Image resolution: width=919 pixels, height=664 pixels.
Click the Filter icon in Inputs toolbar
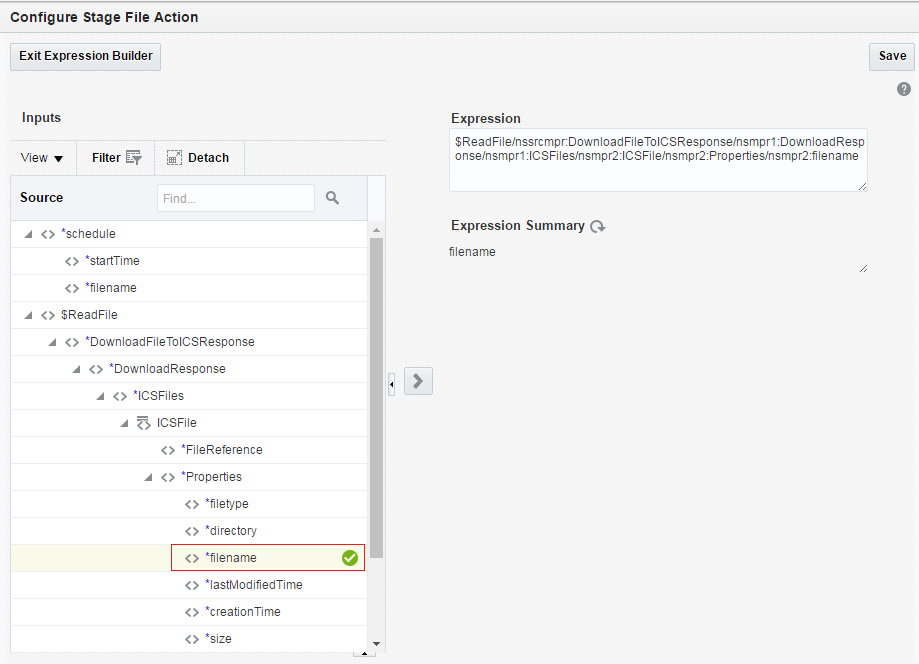click(134, 158)
